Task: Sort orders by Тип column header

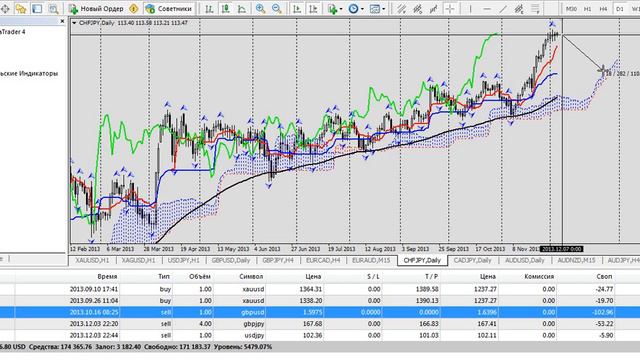Action: [164, 277]
